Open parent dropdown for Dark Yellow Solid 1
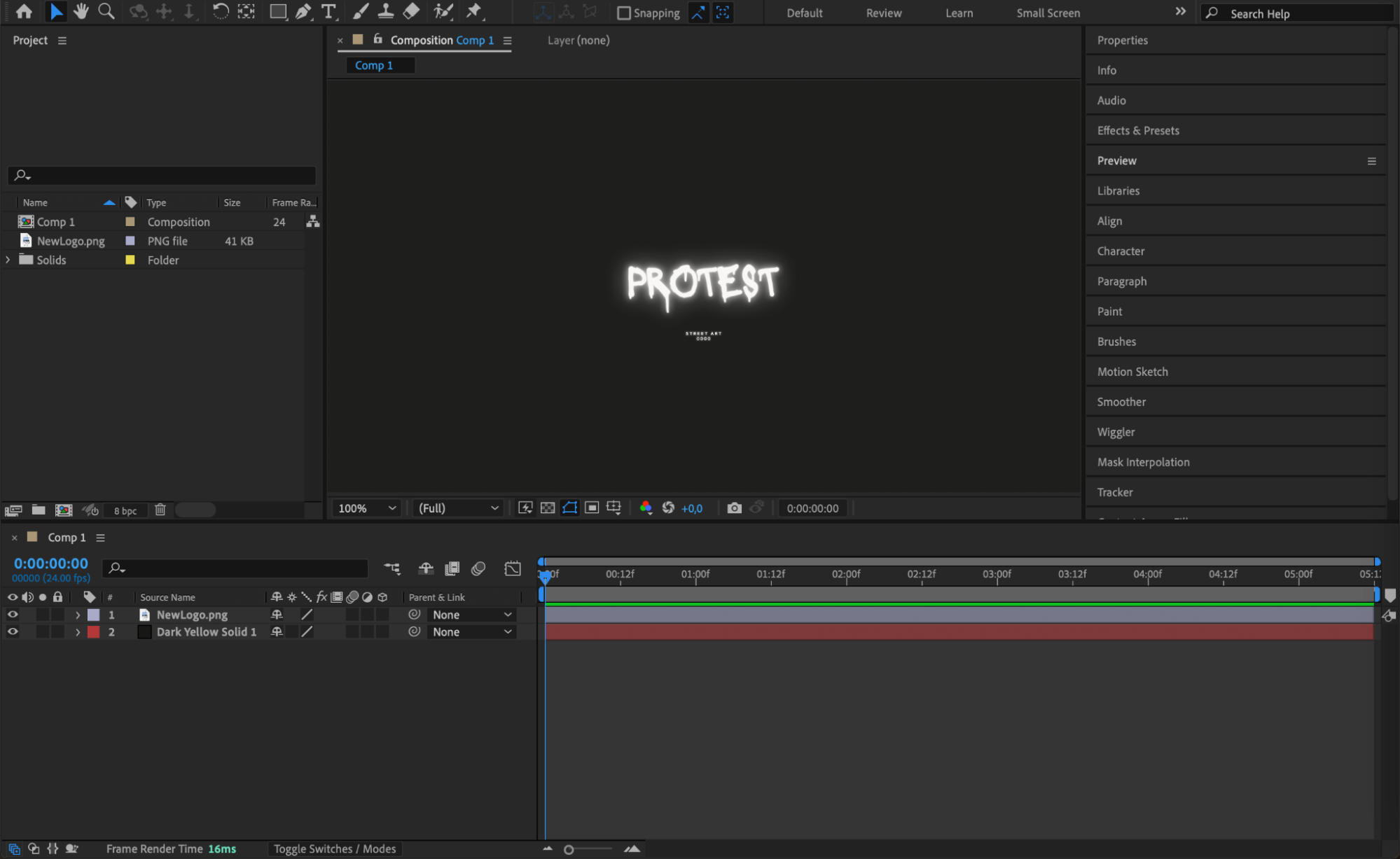 pos(472,631)
